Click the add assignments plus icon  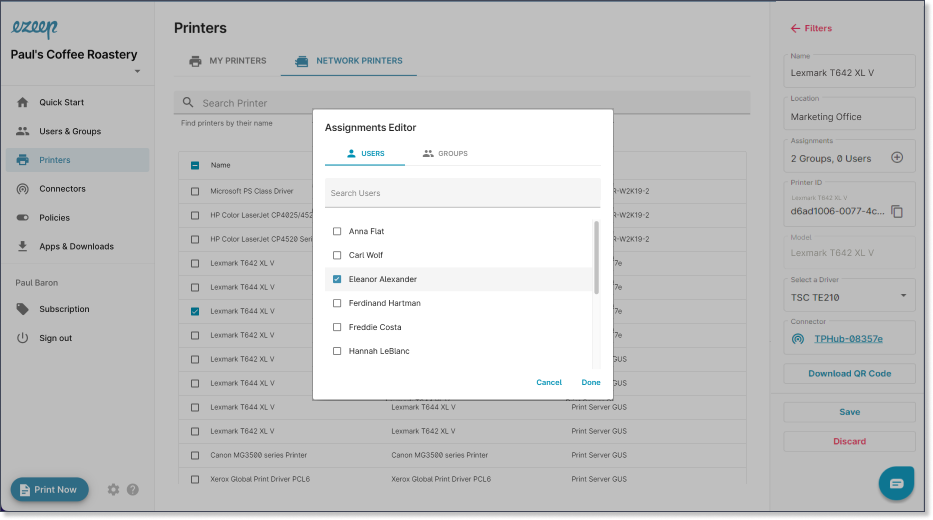897,158
